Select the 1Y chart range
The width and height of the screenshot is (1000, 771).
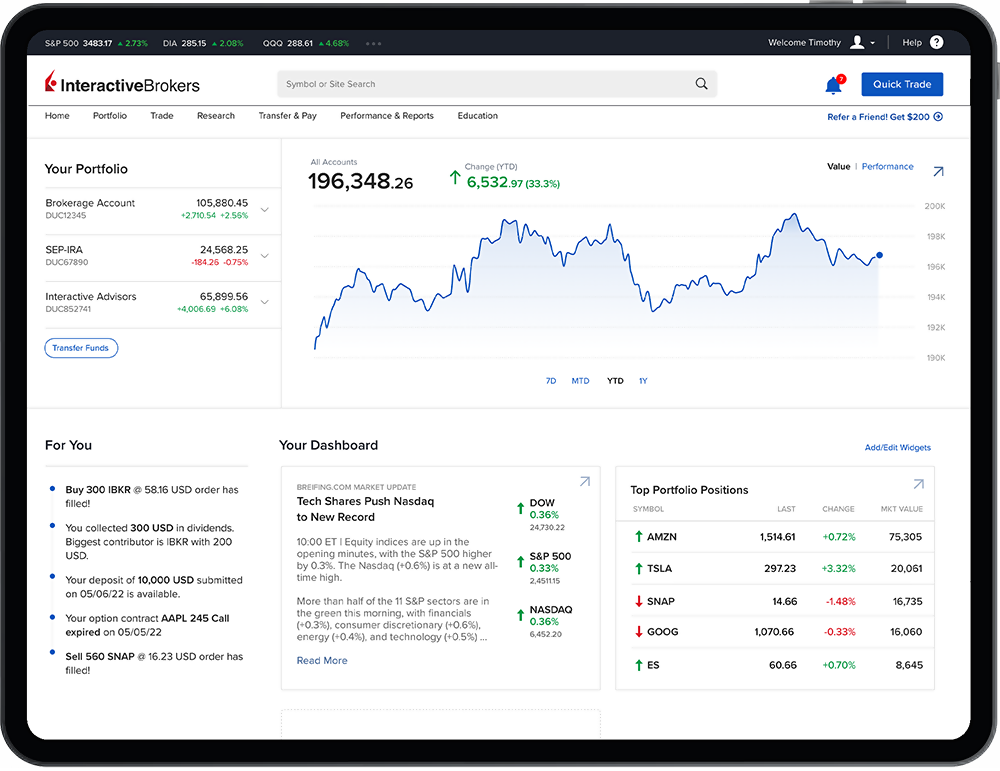(643, 381)
